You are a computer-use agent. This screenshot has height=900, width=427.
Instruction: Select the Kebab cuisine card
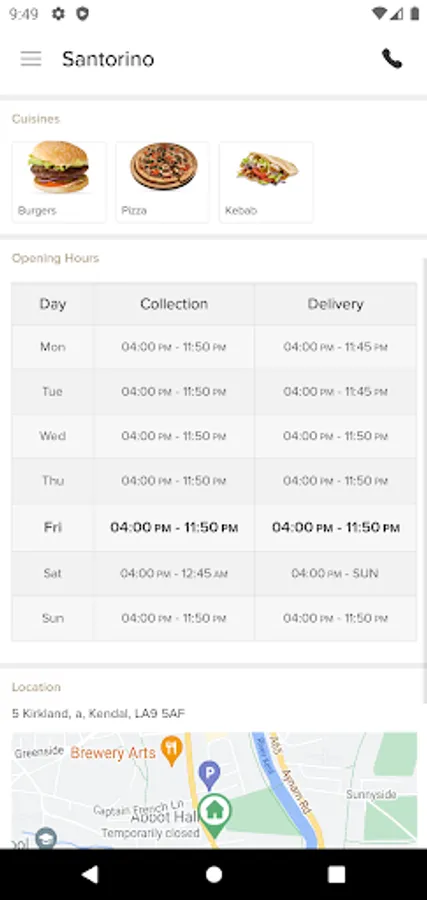click(x=266, y=182)
